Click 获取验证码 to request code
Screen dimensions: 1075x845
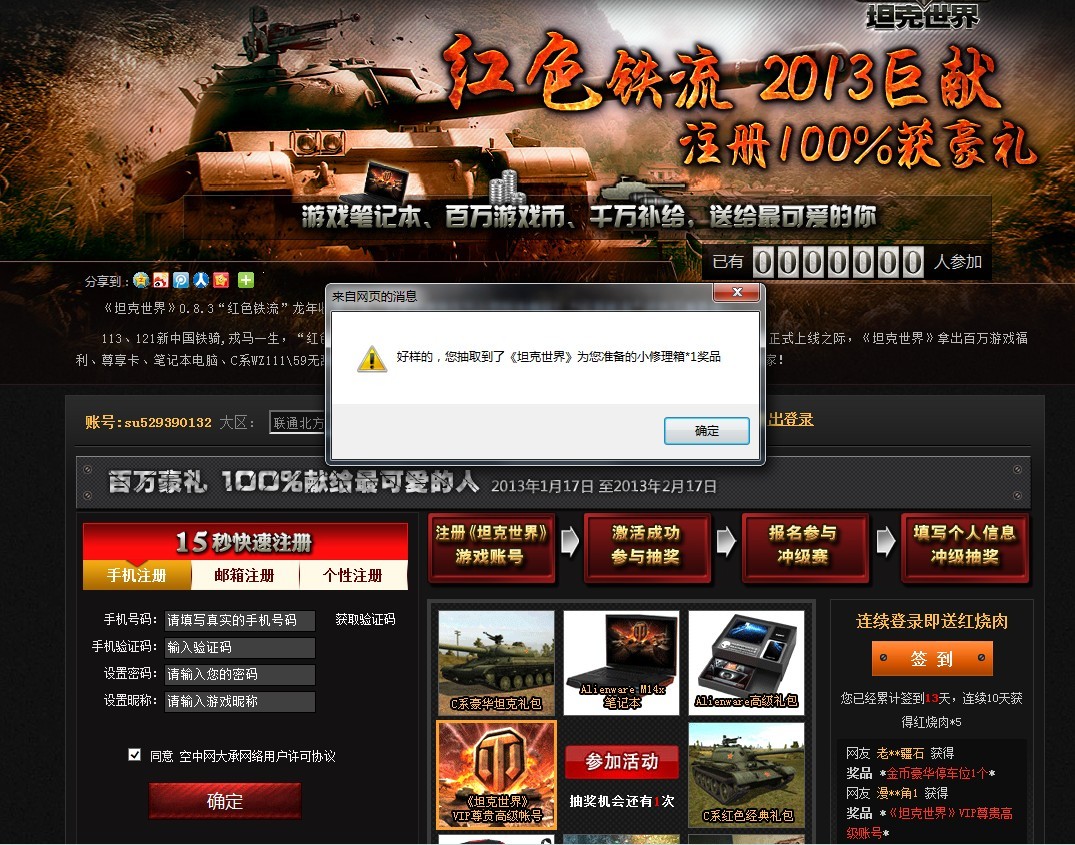365,620
